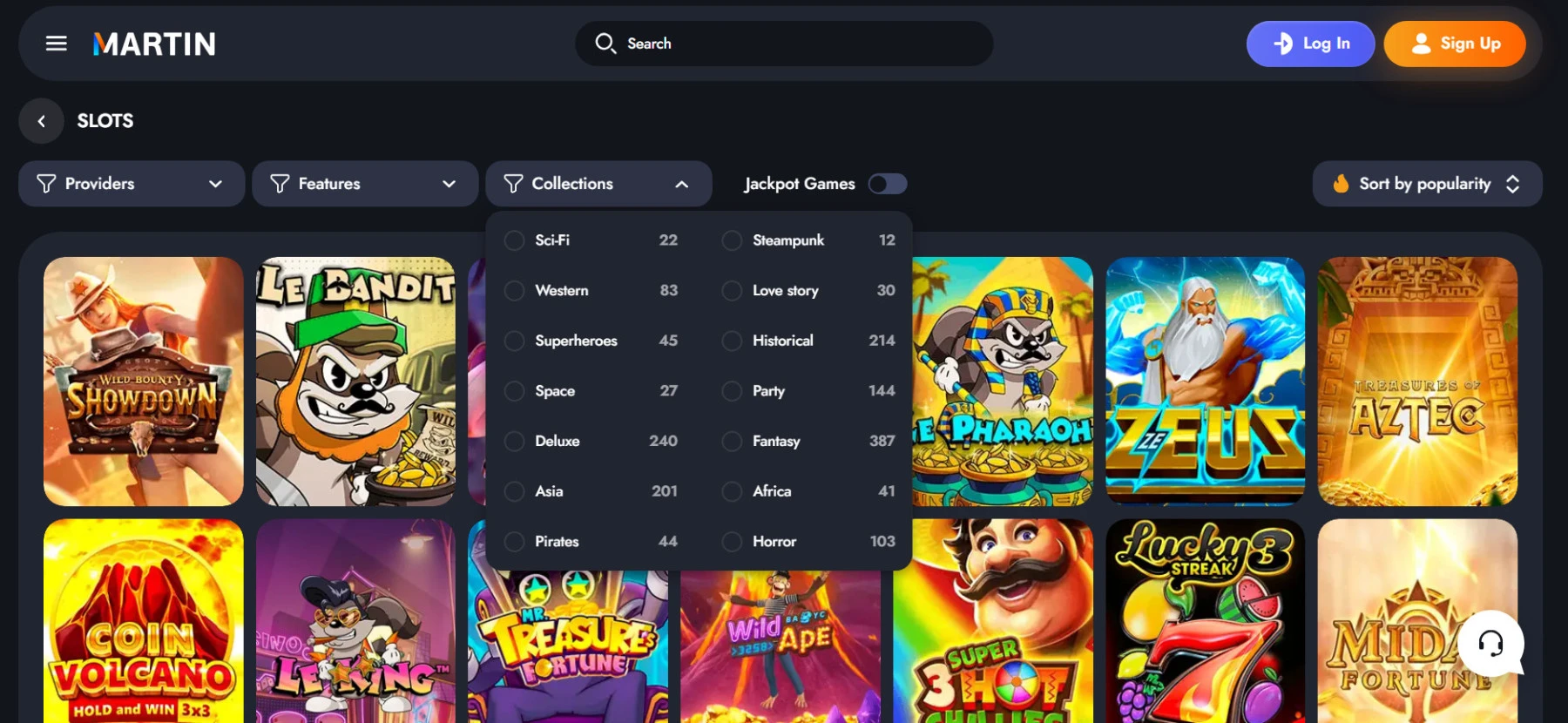Click the funnel icon in Features filter
1568x723 pixels.
[x=280, y=184]
